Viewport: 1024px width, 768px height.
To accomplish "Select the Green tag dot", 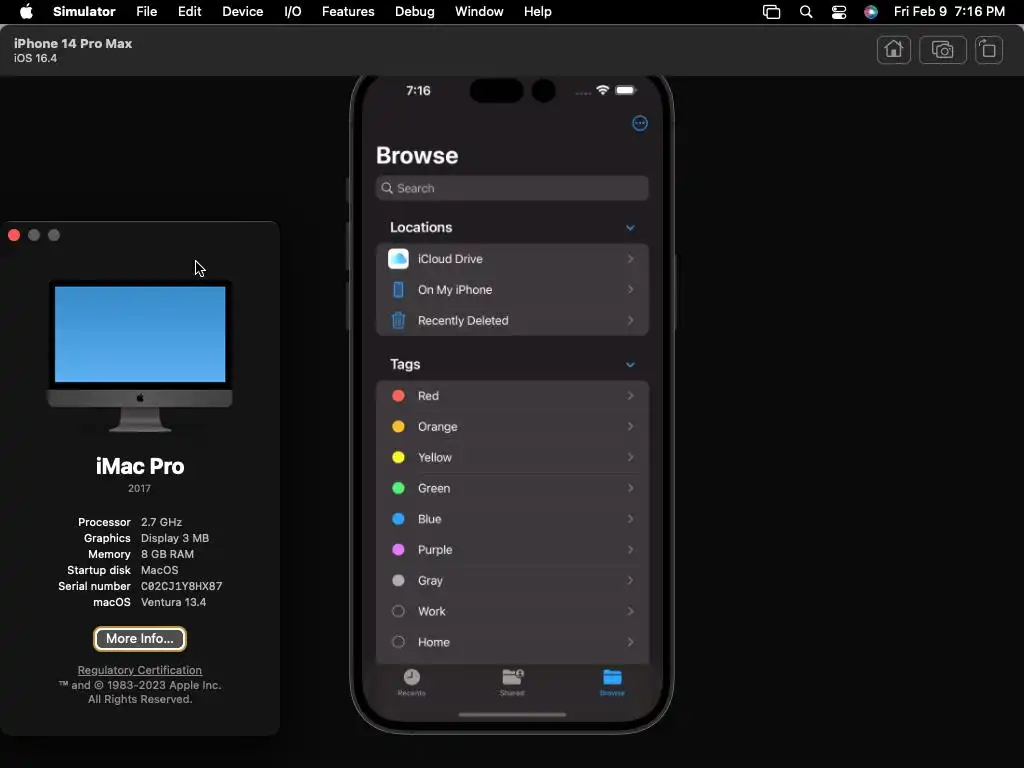I will pos(398,488).
